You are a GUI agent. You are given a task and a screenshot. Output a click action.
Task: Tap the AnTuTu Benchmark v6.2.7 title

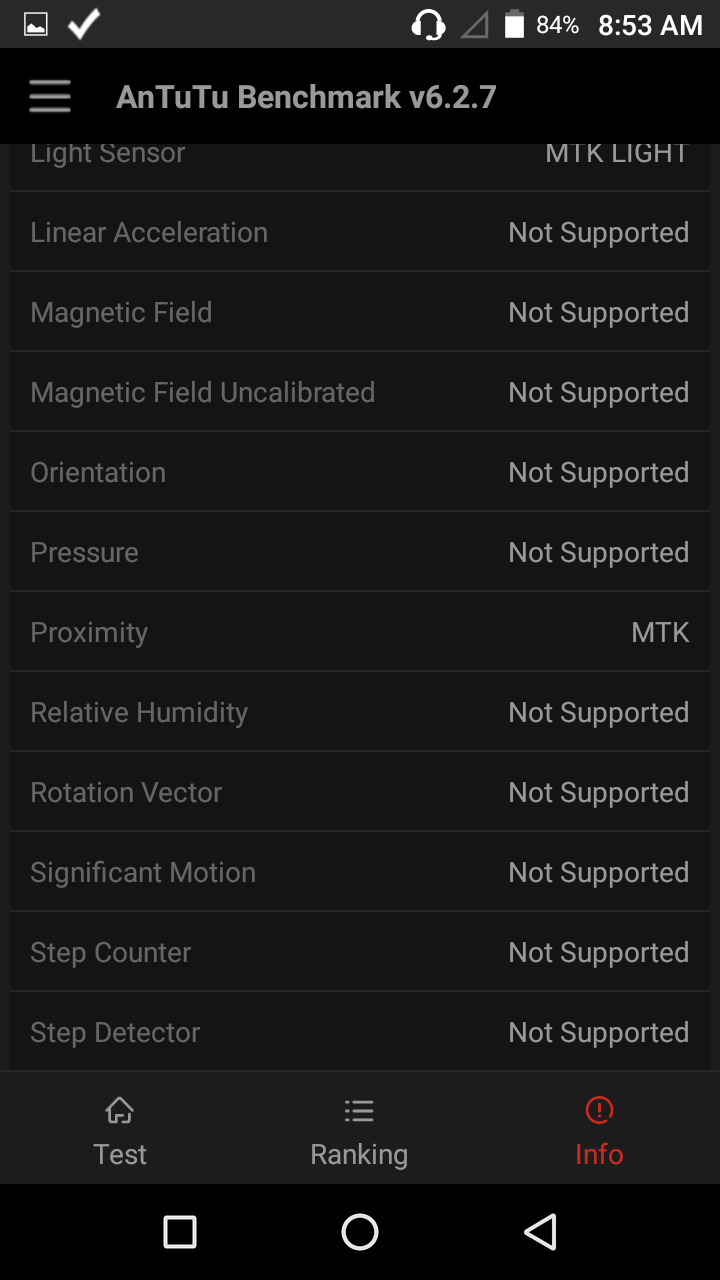306,97
